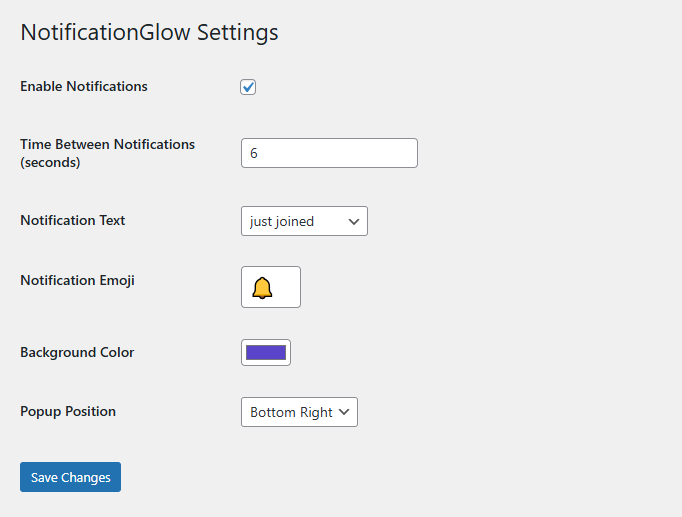This screenshot has width=682, height=517.
Task: Toggle the Enable Notifications checkbox
Action: click(x=248, y=87)
